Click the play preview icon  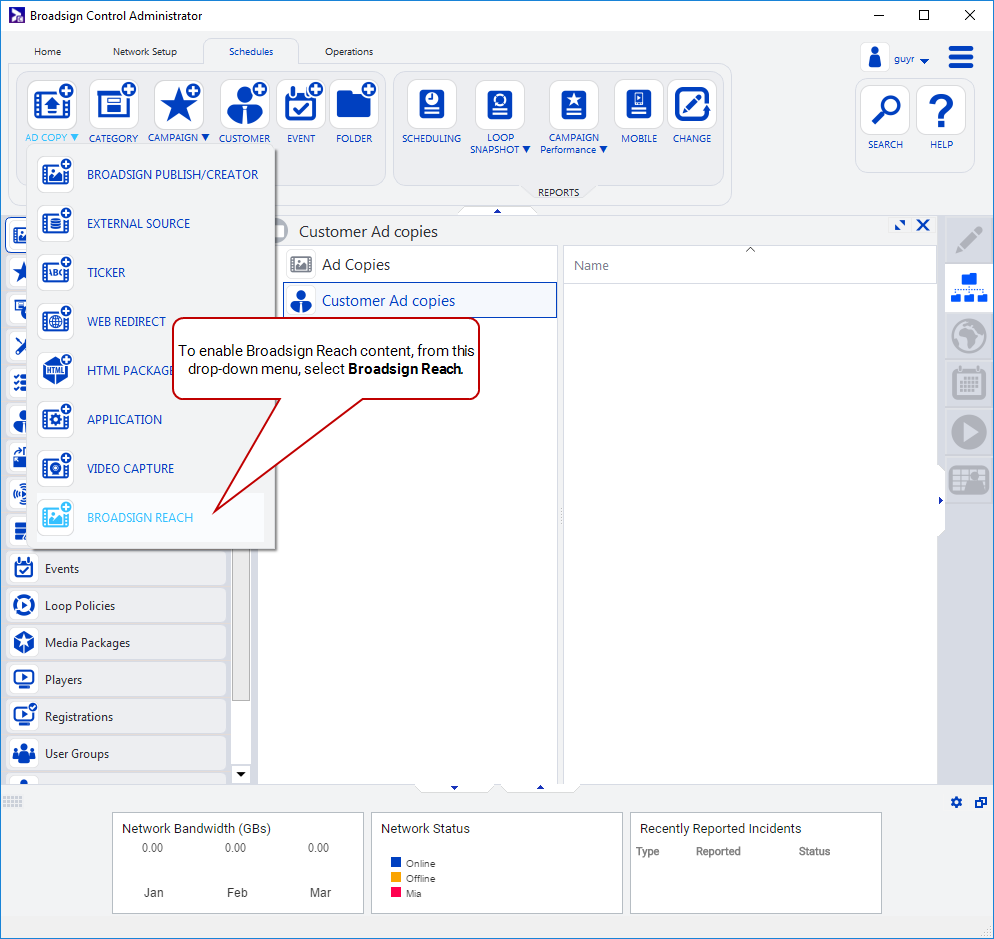(969, 432)
